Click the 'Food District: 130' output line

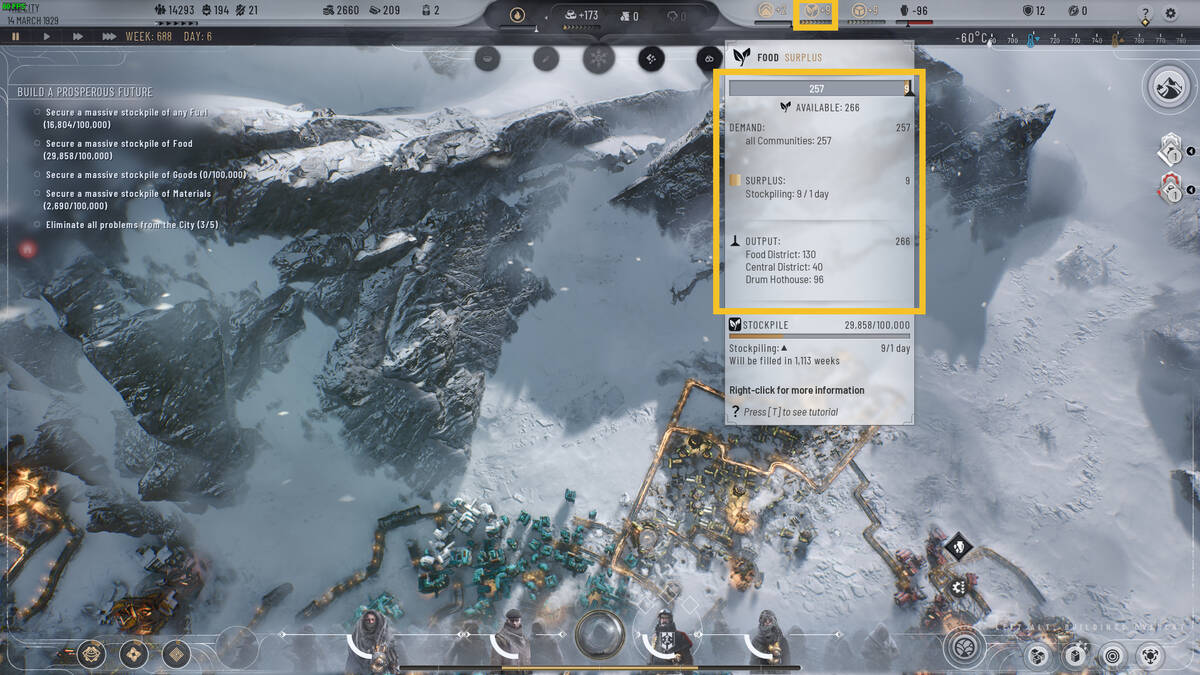pyautogui.click(x=780, y=255)
